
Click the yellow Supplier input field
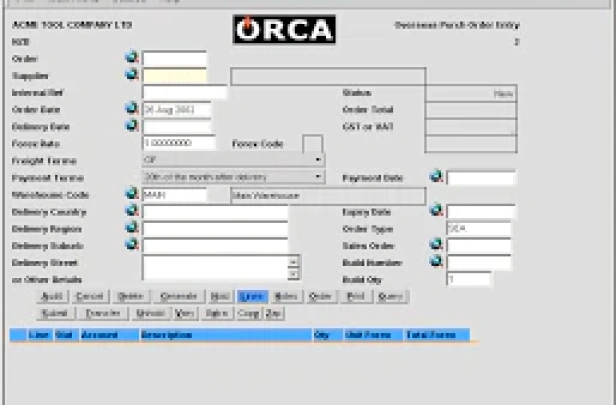tap(174, 76)
